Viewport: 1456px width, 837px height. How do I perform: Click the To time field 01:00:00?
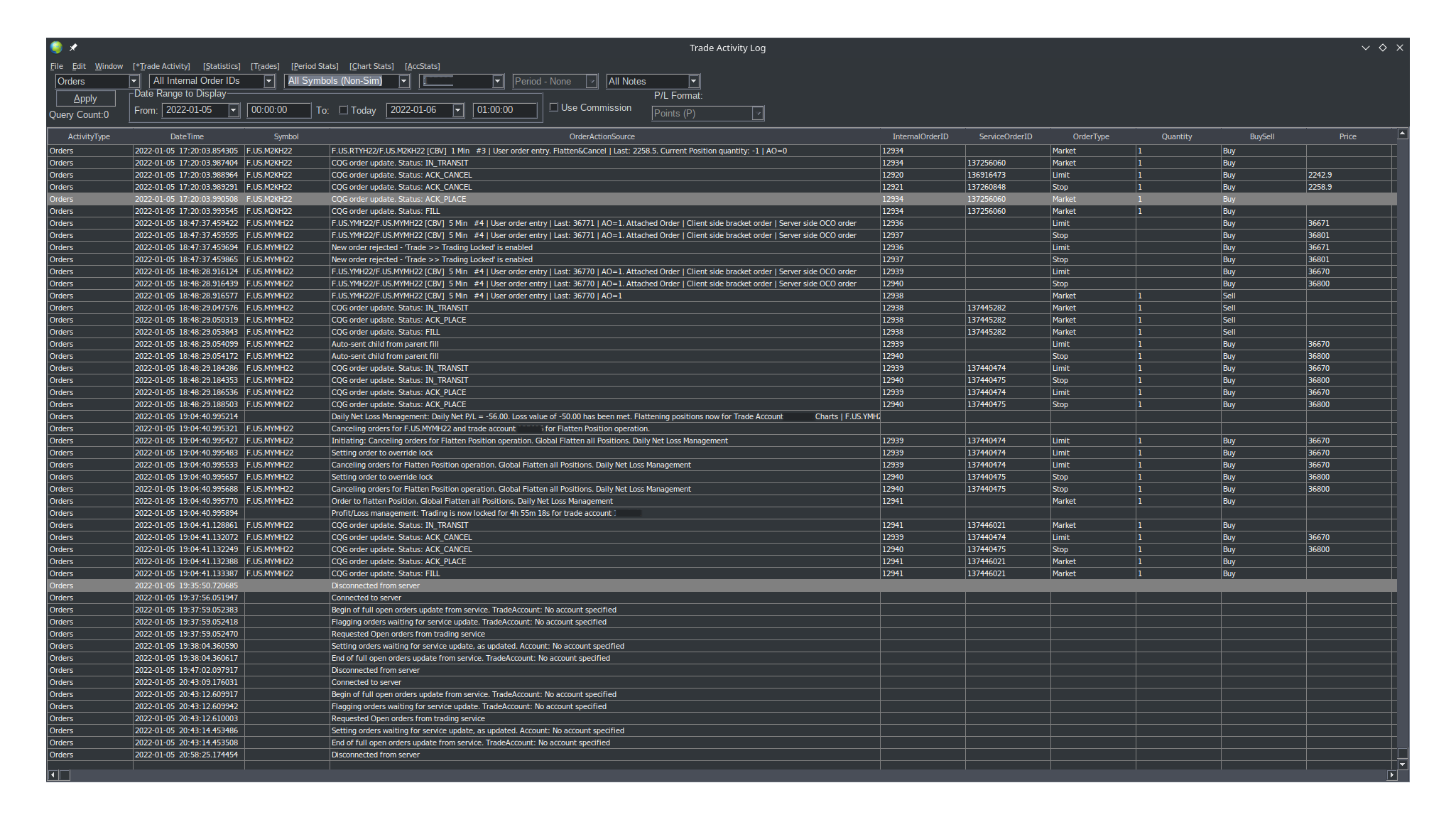pos(504,110)
